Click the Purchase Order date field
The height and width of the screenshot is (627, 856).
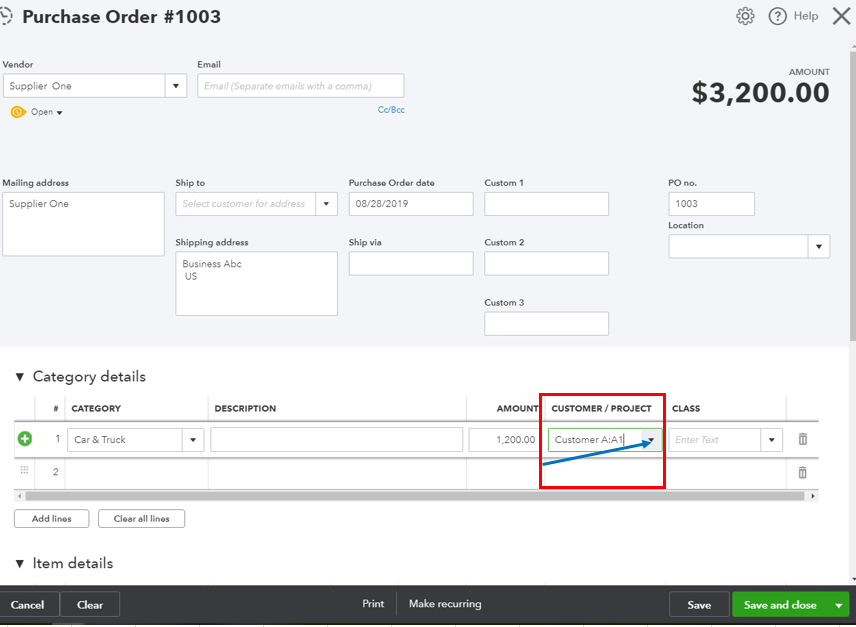[411, 204]
